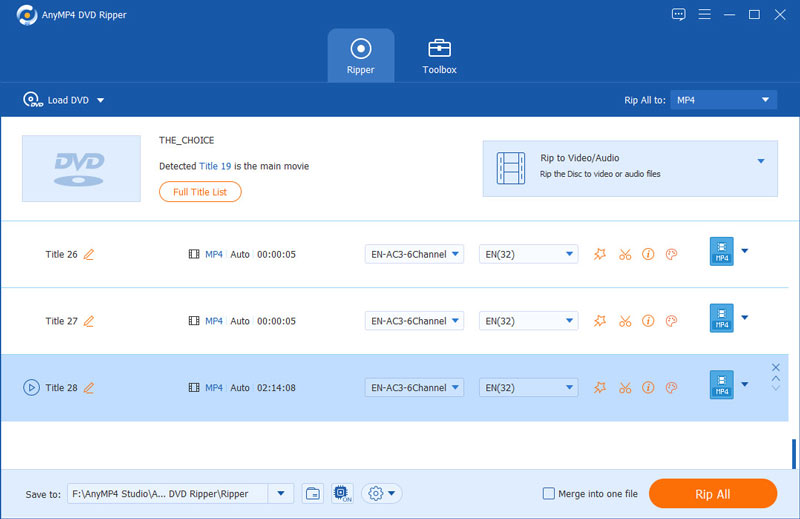Play Title 28 preview

point(31,387)
